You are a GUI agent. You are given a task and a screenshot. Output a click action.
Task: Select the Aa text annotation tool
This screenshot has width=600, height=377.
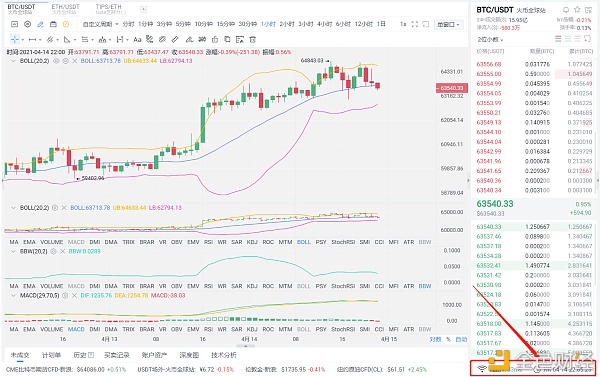137,39
